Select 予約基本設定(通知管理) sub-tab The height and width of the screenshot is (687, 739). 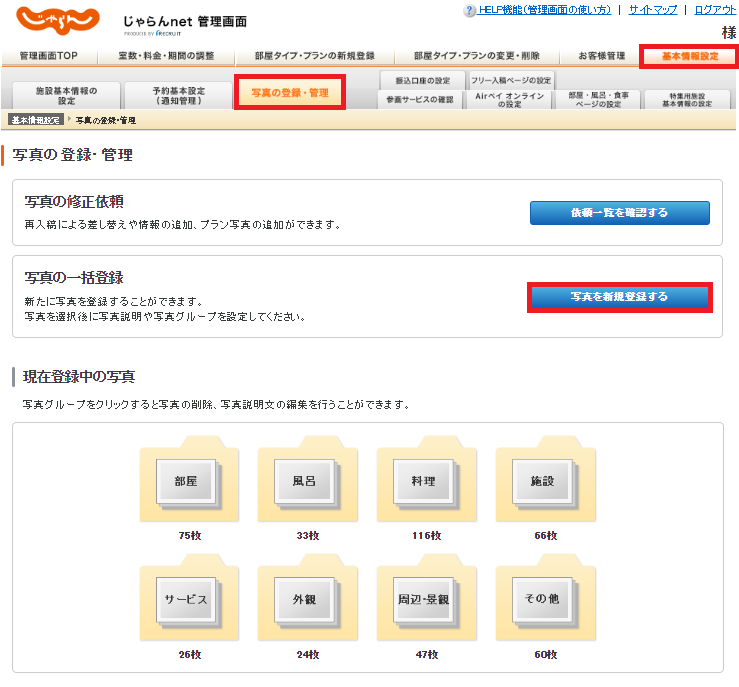pyautogui.click(x=179, y=96)
